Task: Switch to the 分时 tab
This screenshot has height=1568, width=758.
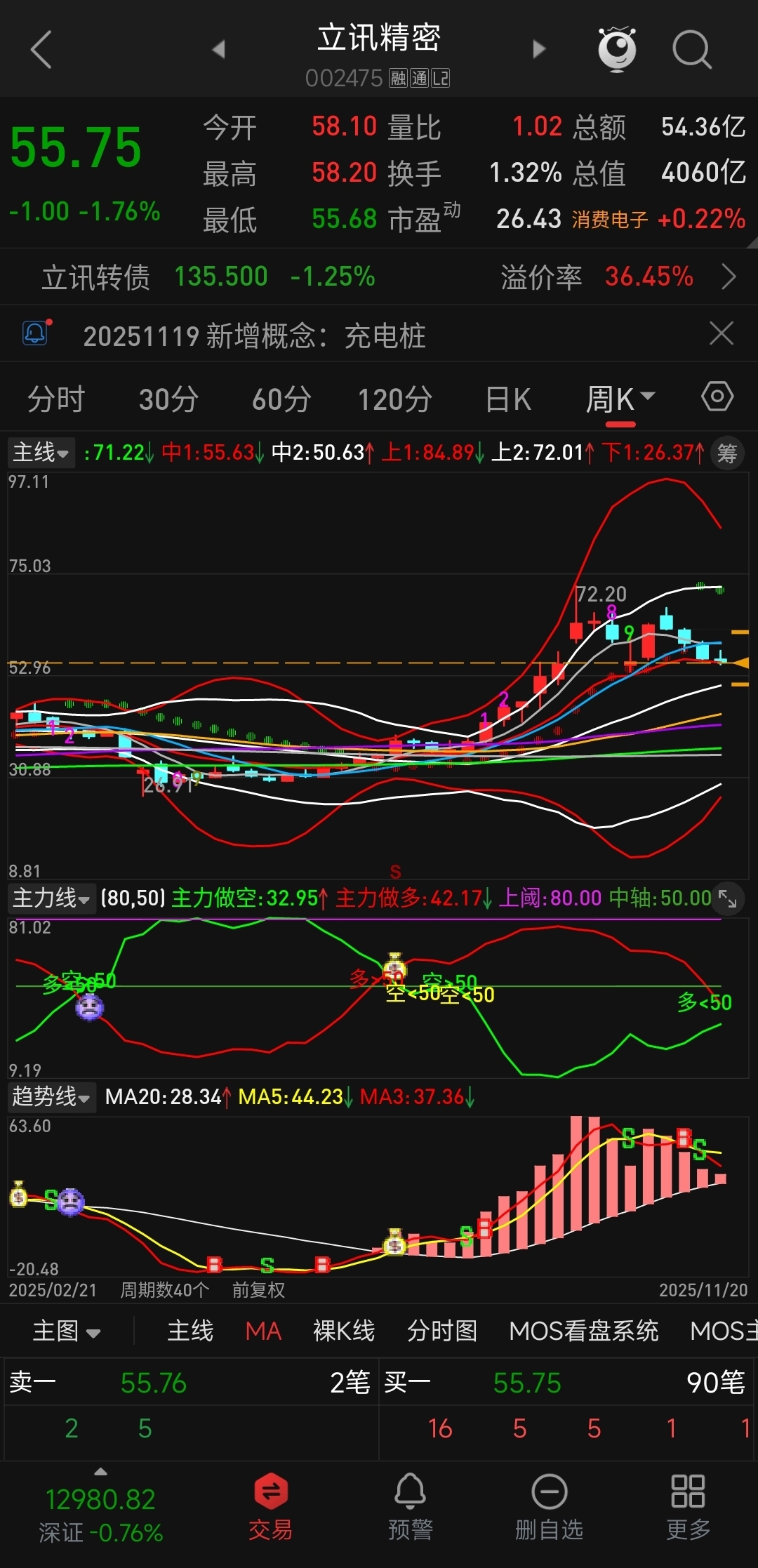Action: pyautogui.click(x=56, y=399)
